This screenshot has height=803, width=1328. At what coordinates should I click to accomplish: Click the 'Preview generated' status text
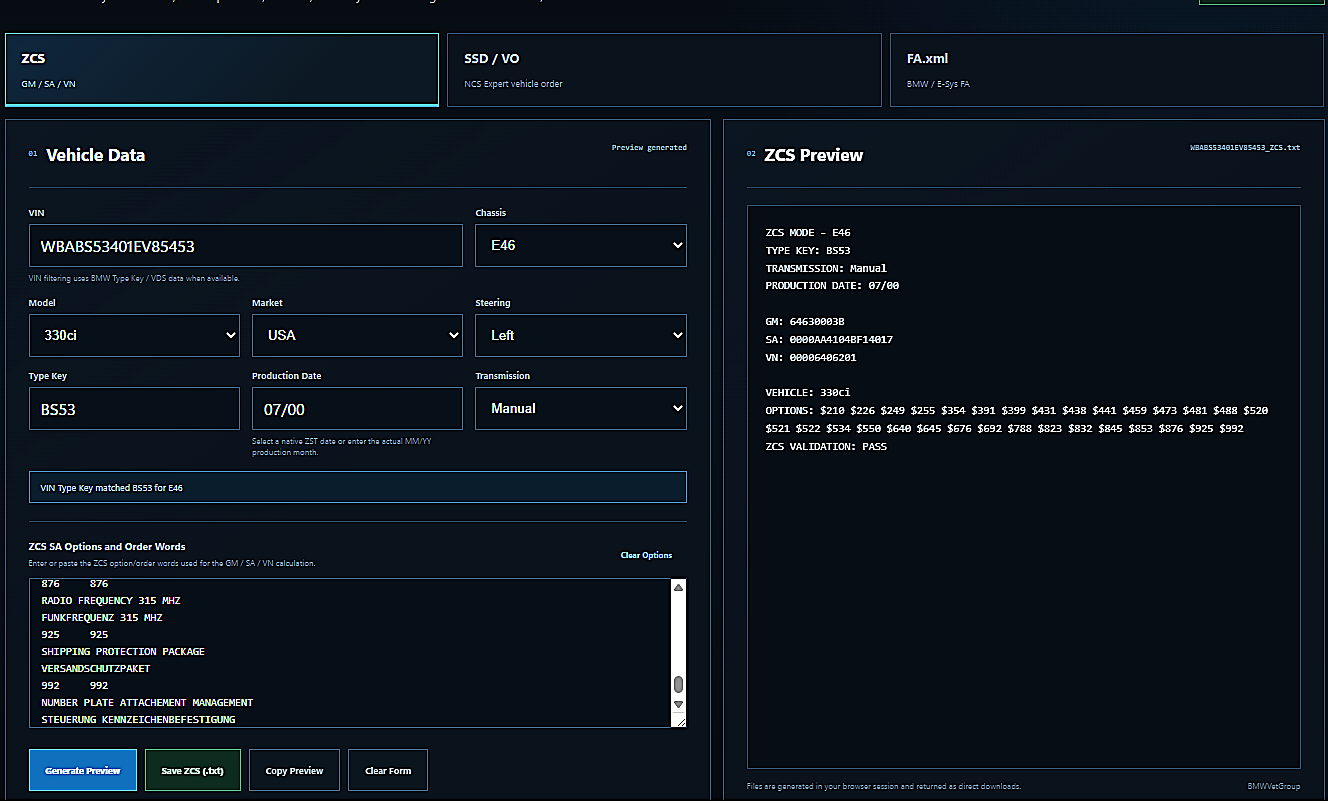pyautogui.click(x=649, y=148)
